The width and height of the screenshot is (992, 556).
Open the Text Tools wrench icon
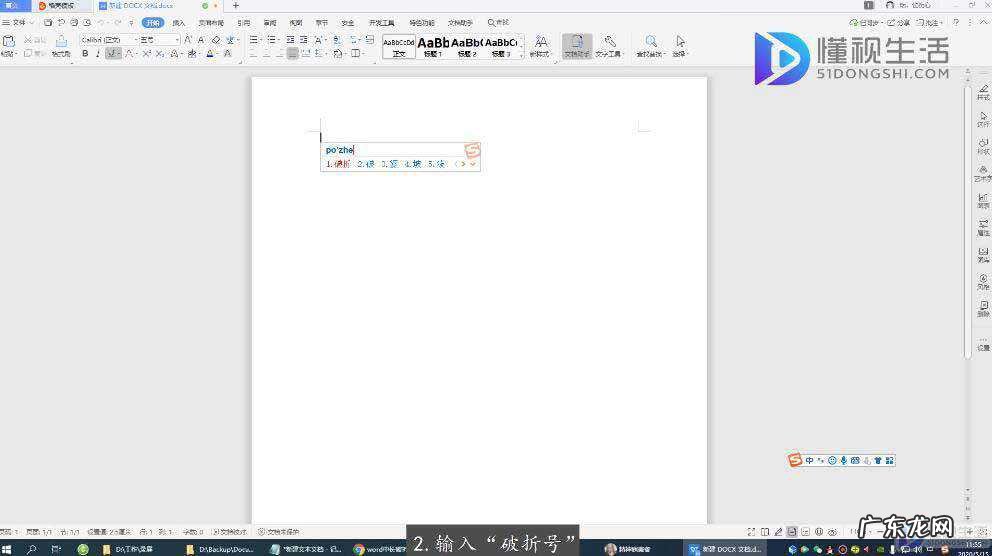point(609,42)
